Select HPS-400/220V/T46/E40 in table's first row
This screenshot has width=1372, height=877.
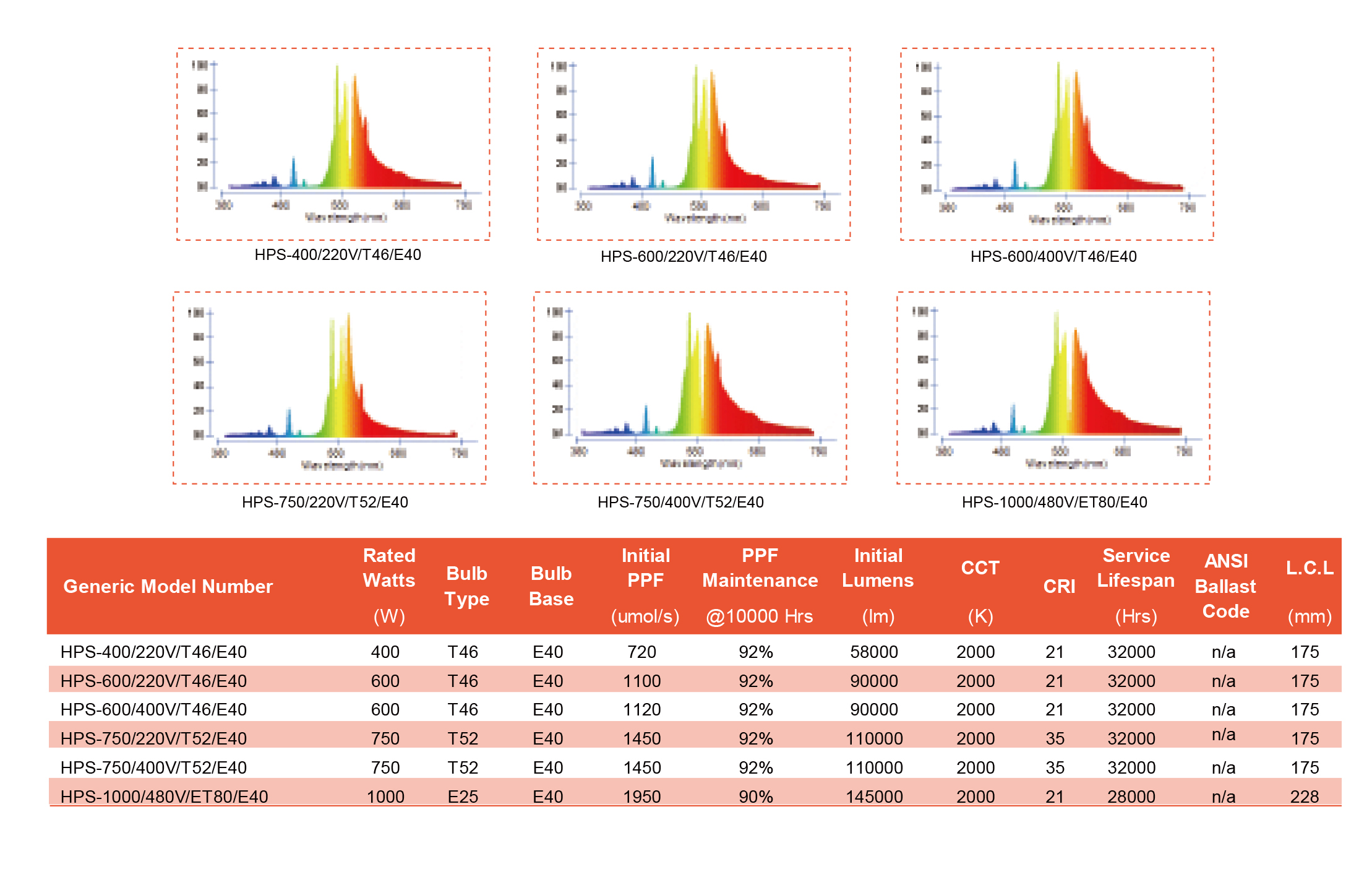coord(153,652)
